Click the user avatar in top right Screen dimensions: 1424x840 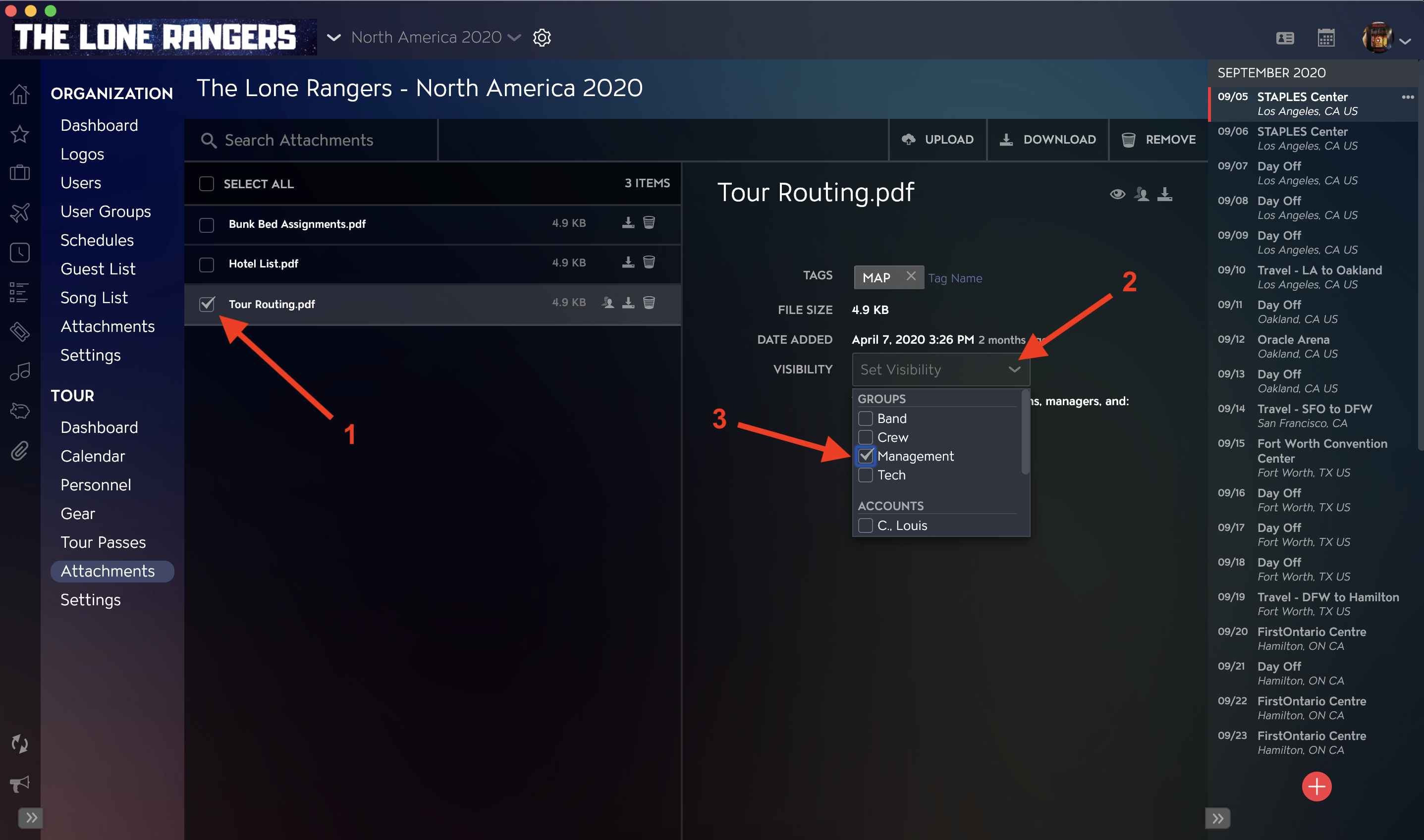(x=1377, y=38)
